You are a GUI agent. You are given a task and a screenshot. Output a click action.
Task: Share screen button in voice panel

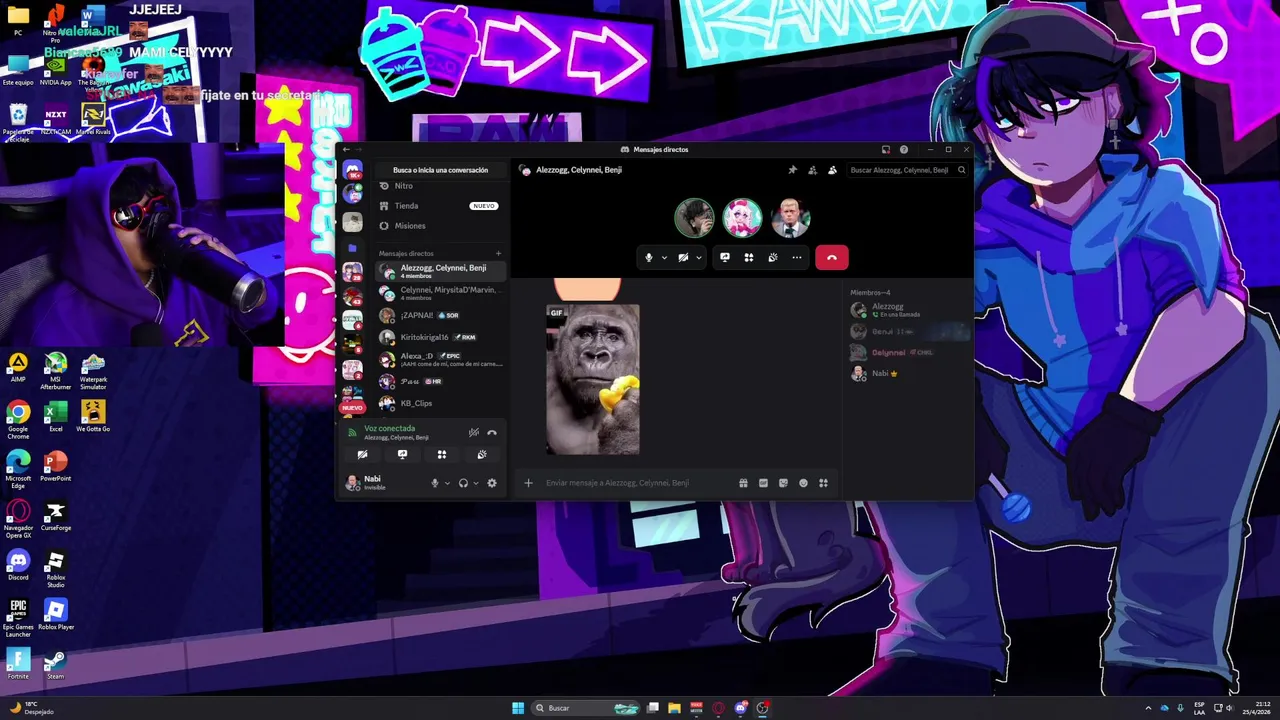point(402,454)
